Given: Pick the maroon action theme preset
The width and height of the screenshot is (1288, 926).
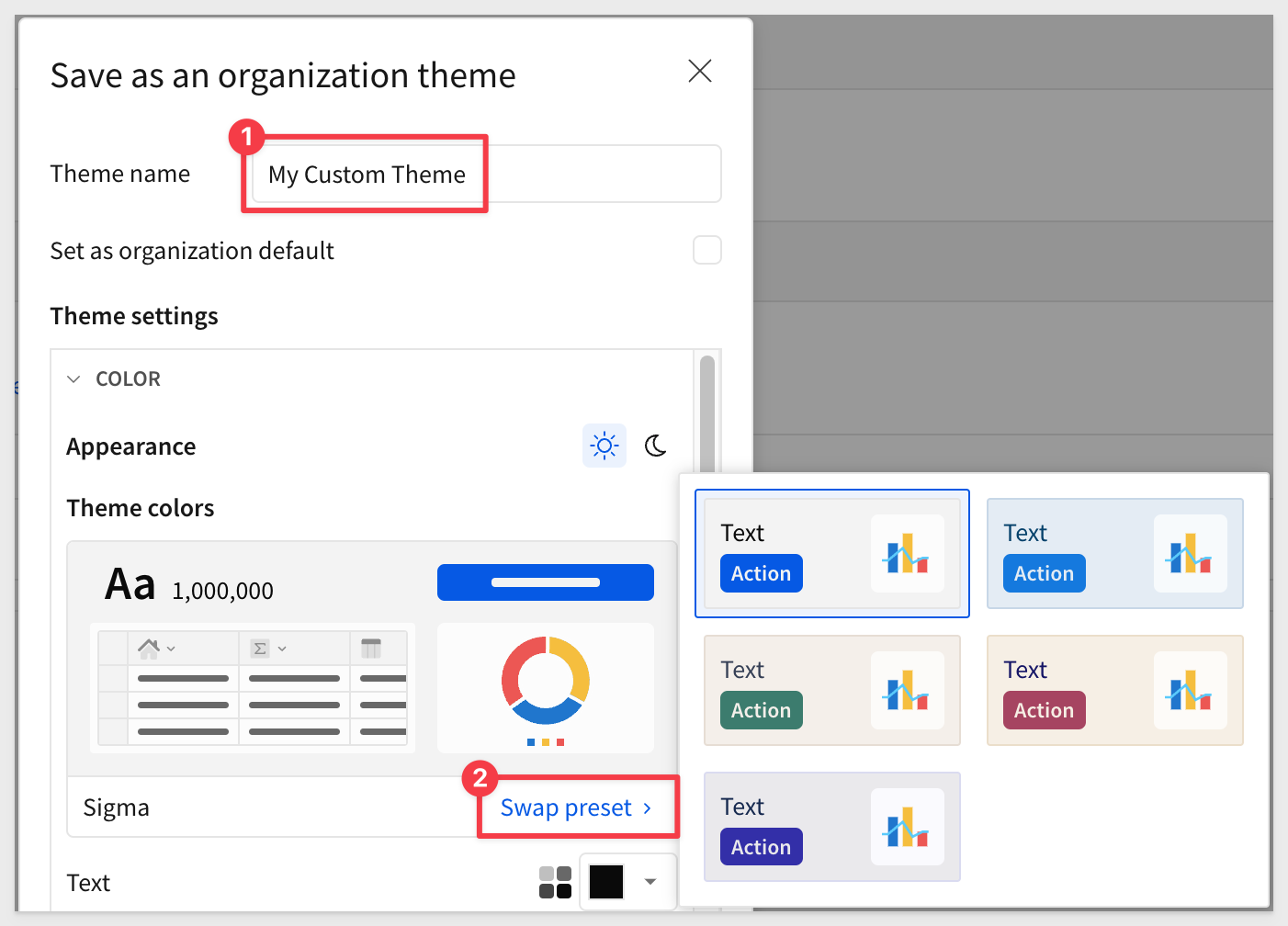Looking at the screenshot, I should pyautogui.click(x=1114, y=690).
